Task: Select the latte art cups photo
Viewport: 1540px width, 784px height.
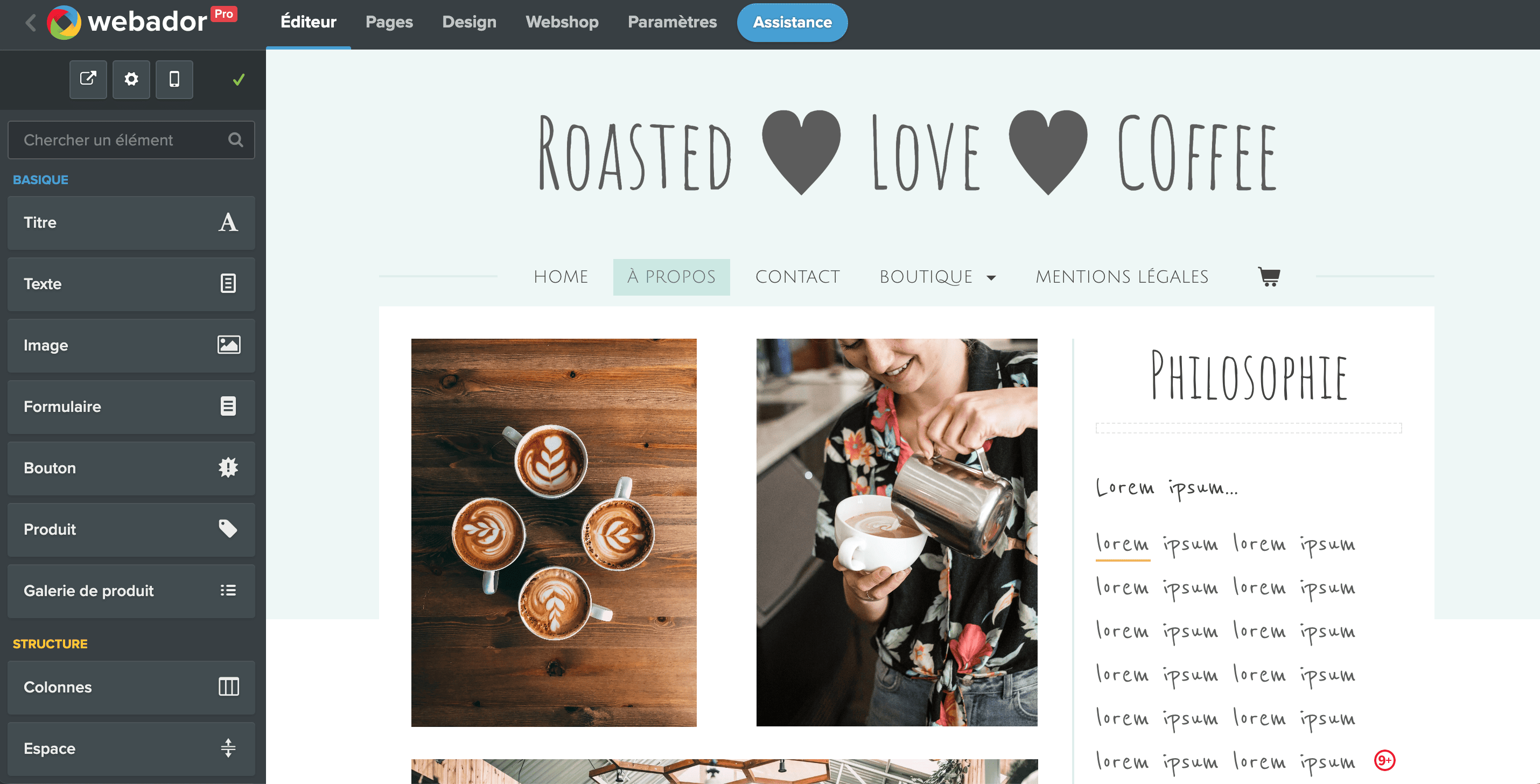Action: tap(554, 532)
